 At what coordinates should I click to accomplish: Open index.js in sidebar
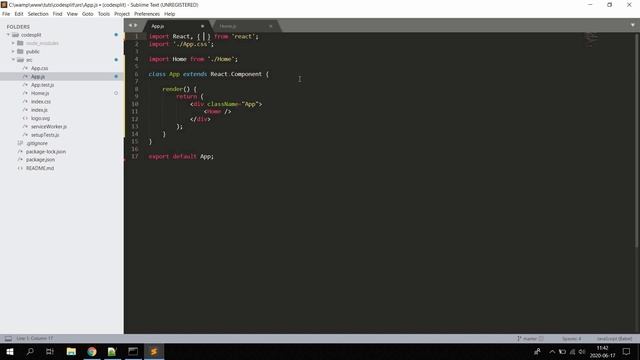39,110
